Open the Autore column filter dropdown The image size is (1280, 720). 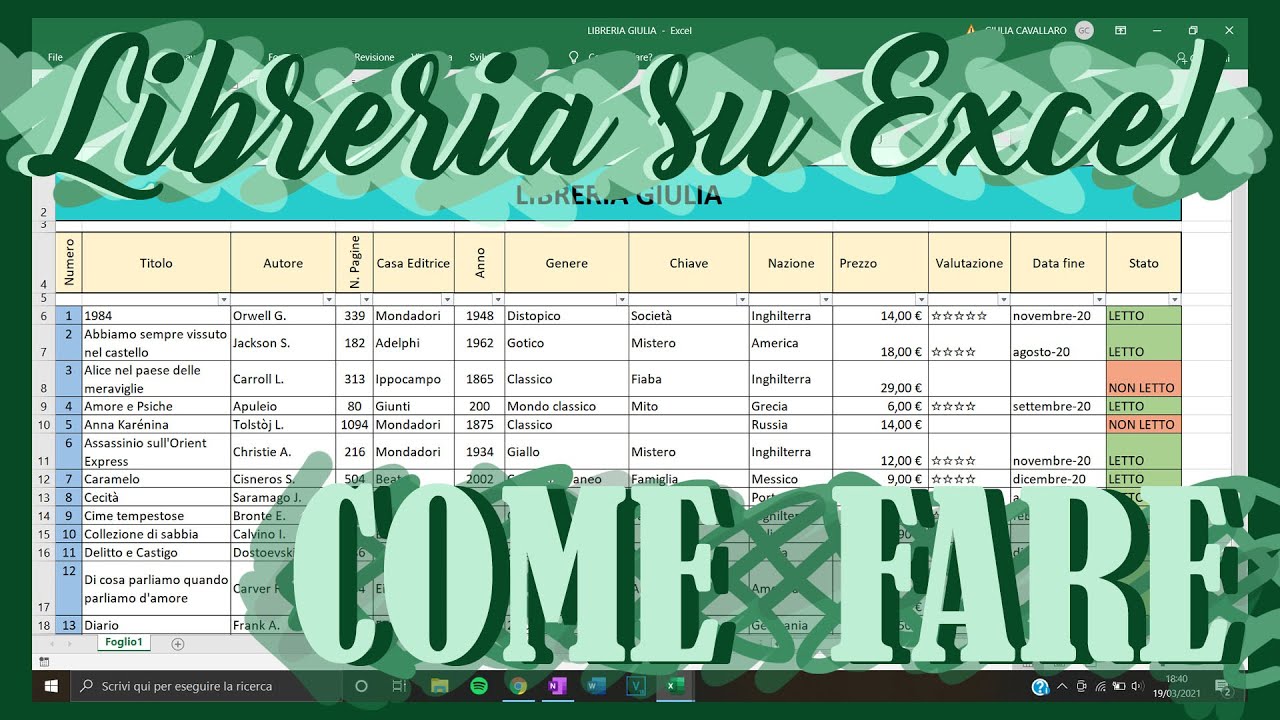(329, 299)
